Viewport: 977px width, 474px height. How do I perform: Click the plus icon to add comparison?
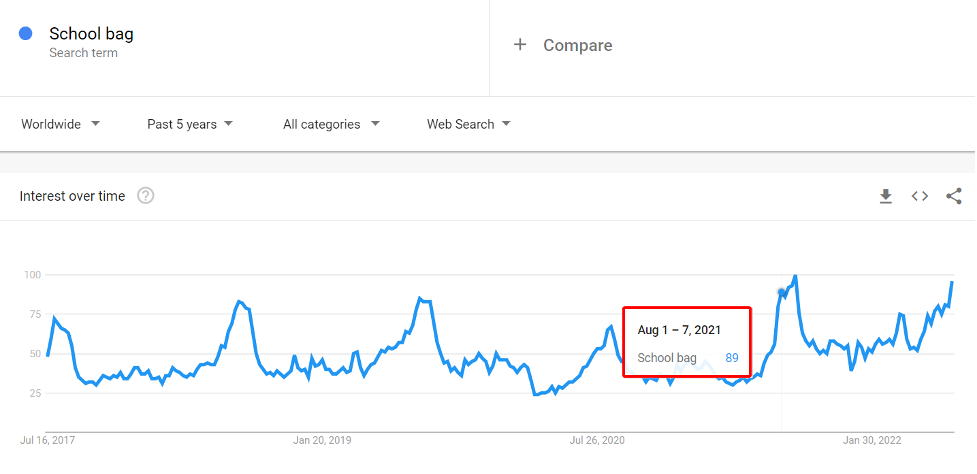click(520, 45)
